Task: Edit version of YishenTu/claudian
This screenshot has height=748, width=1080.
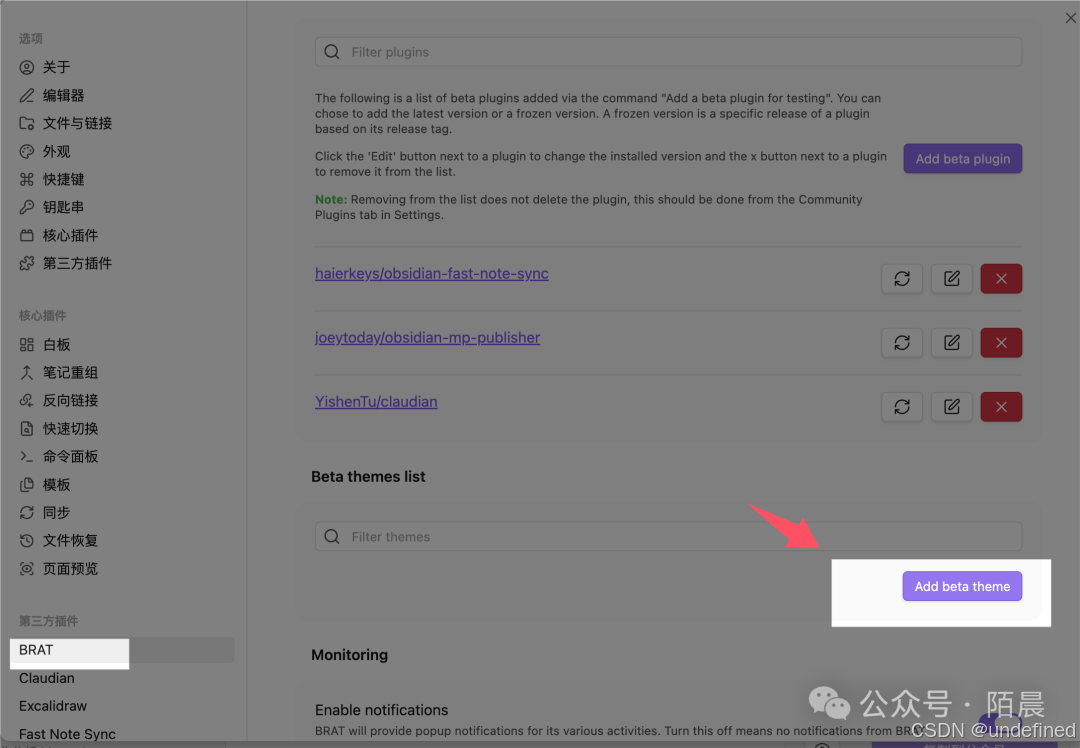Action: (952, 407)
